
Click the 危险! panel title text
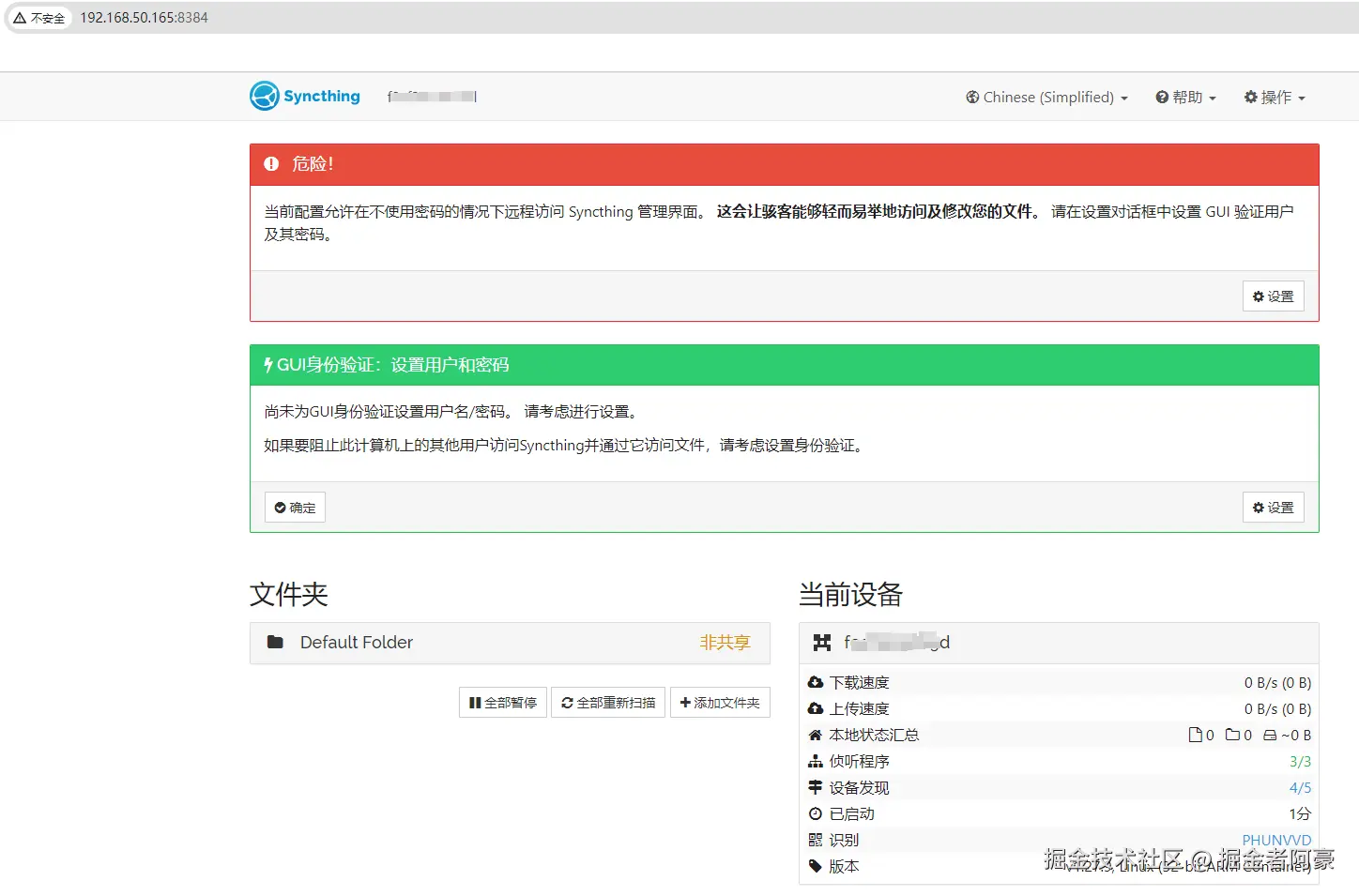(x=313, y=163)
